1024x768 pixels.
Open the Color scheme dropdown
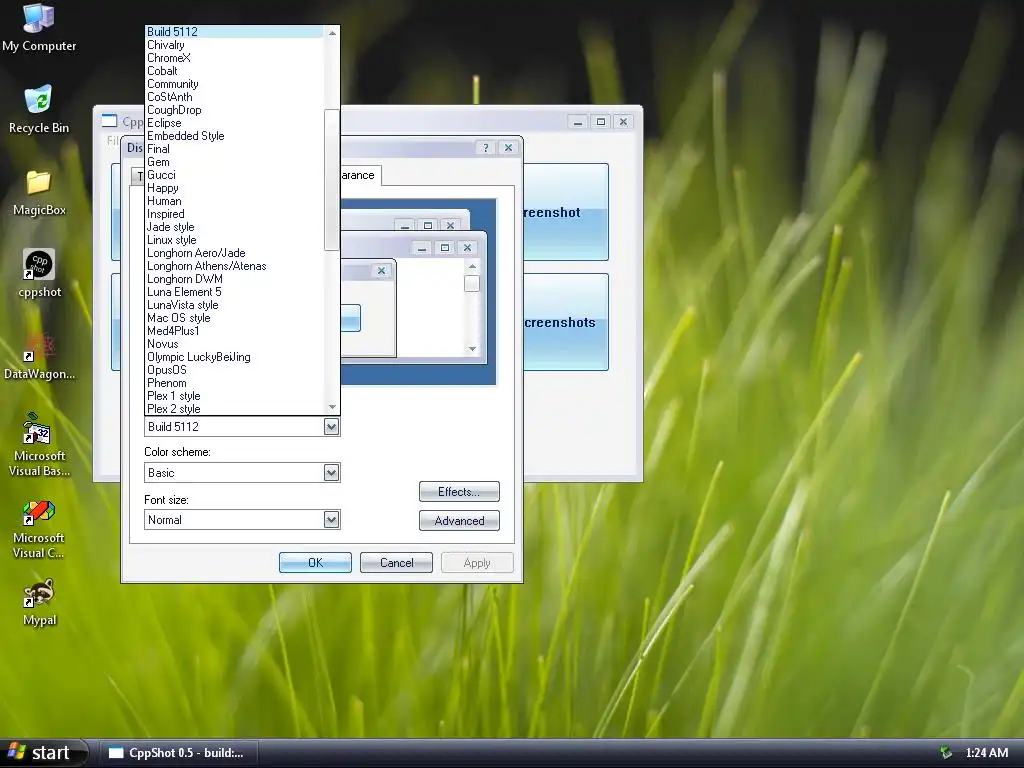point(242,472)
